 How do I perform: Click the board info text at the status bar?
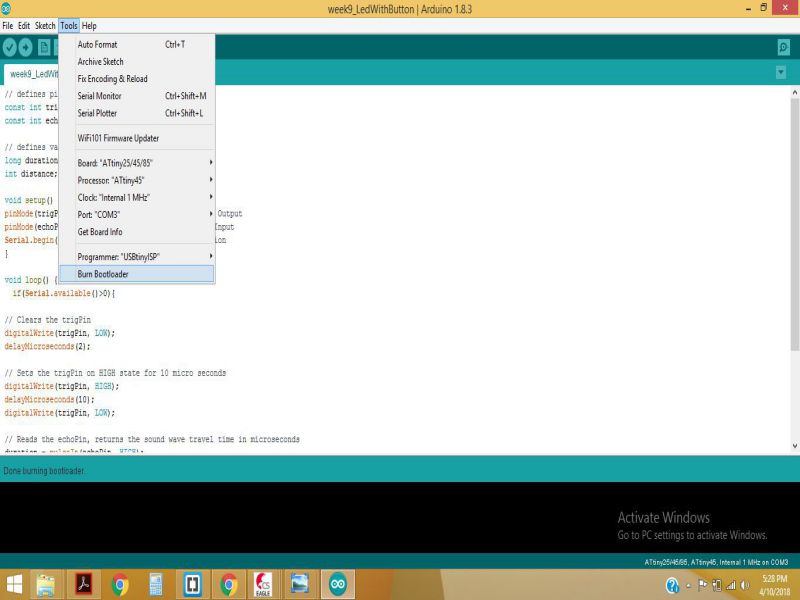(716, 562)
